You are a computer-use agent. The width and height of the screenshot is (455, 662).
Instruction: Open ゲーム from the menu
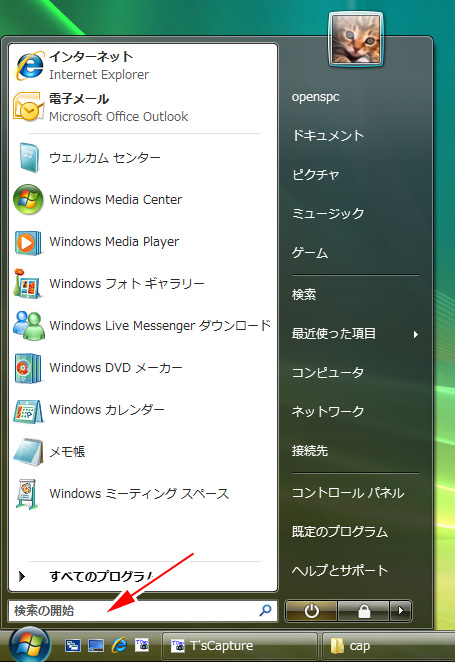[x=310, y=252]
